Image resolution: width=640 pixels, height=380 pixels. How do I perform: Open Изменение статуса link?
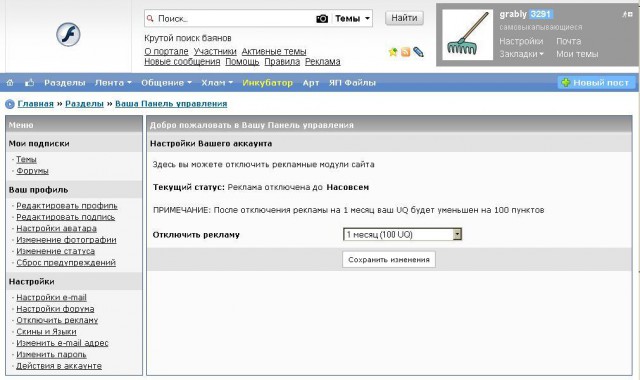56,251
